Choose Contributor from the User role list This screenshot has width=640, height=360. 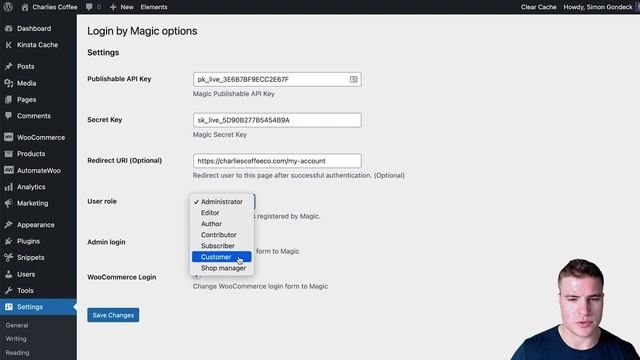point(222,235)
